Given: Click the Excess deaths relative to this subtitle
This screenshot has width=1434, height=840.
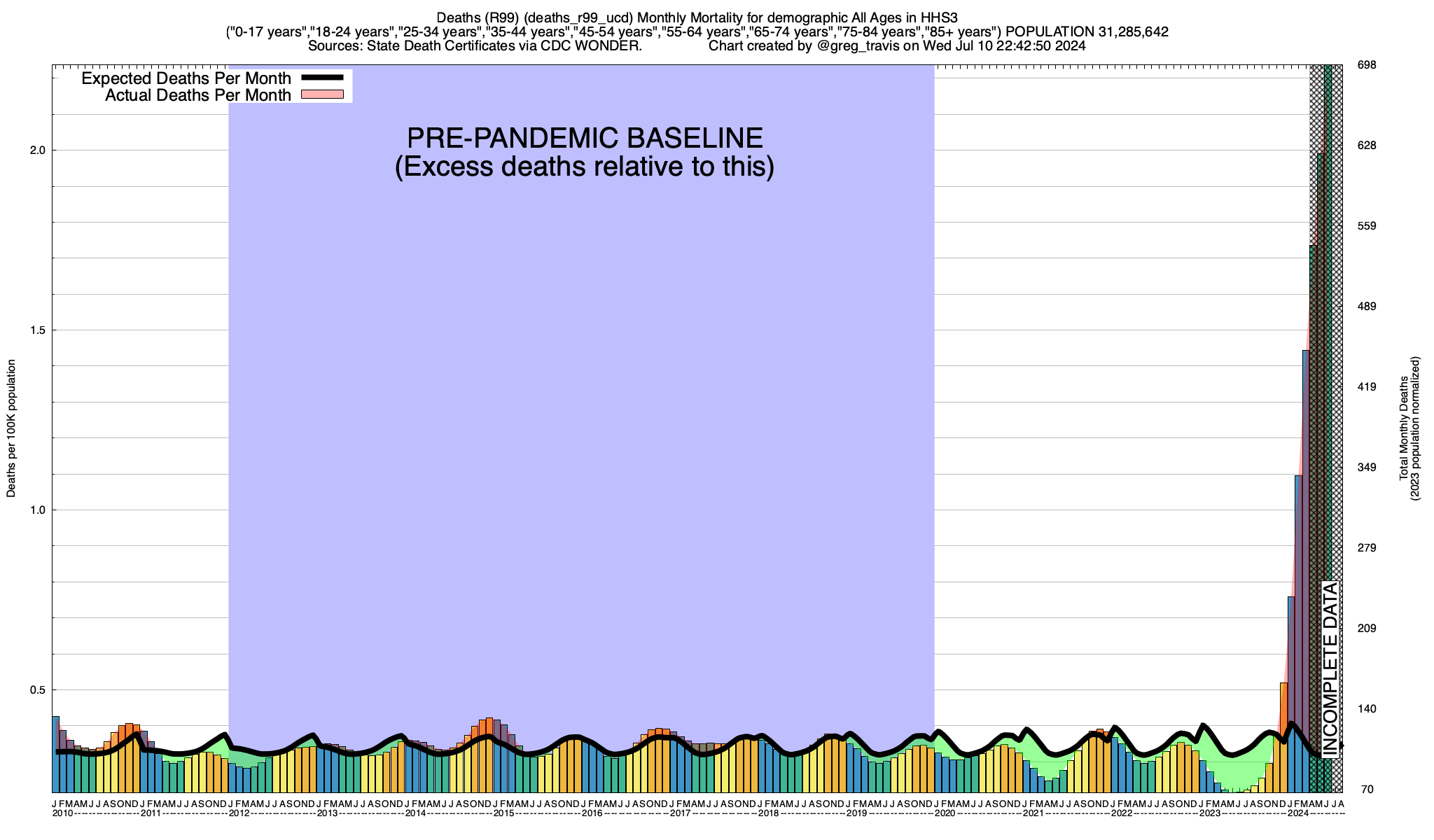Looking at the screenshot, I should [x=585, y=167].
